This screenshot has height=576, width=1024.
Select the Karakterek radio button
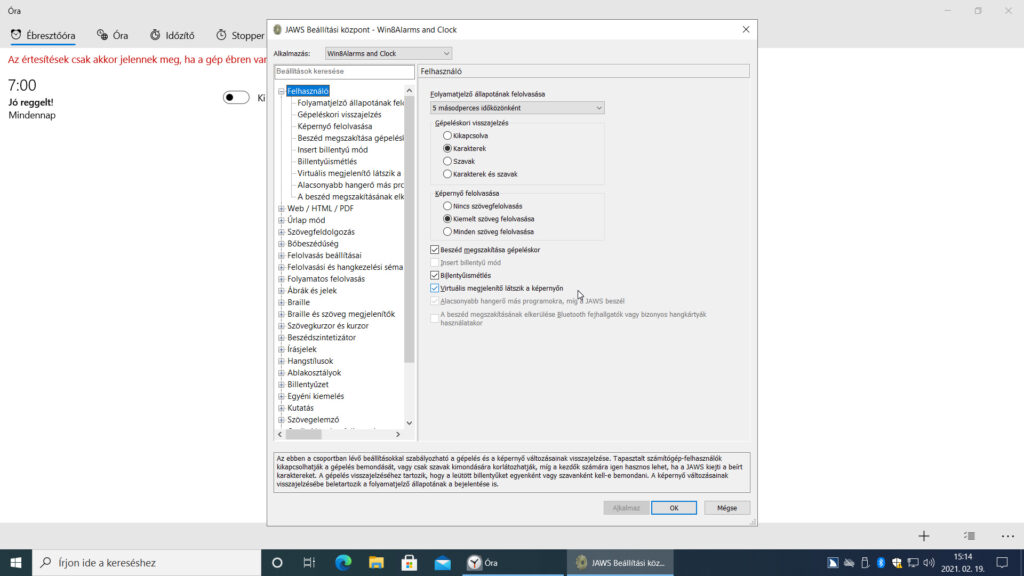tap(447, 148)
